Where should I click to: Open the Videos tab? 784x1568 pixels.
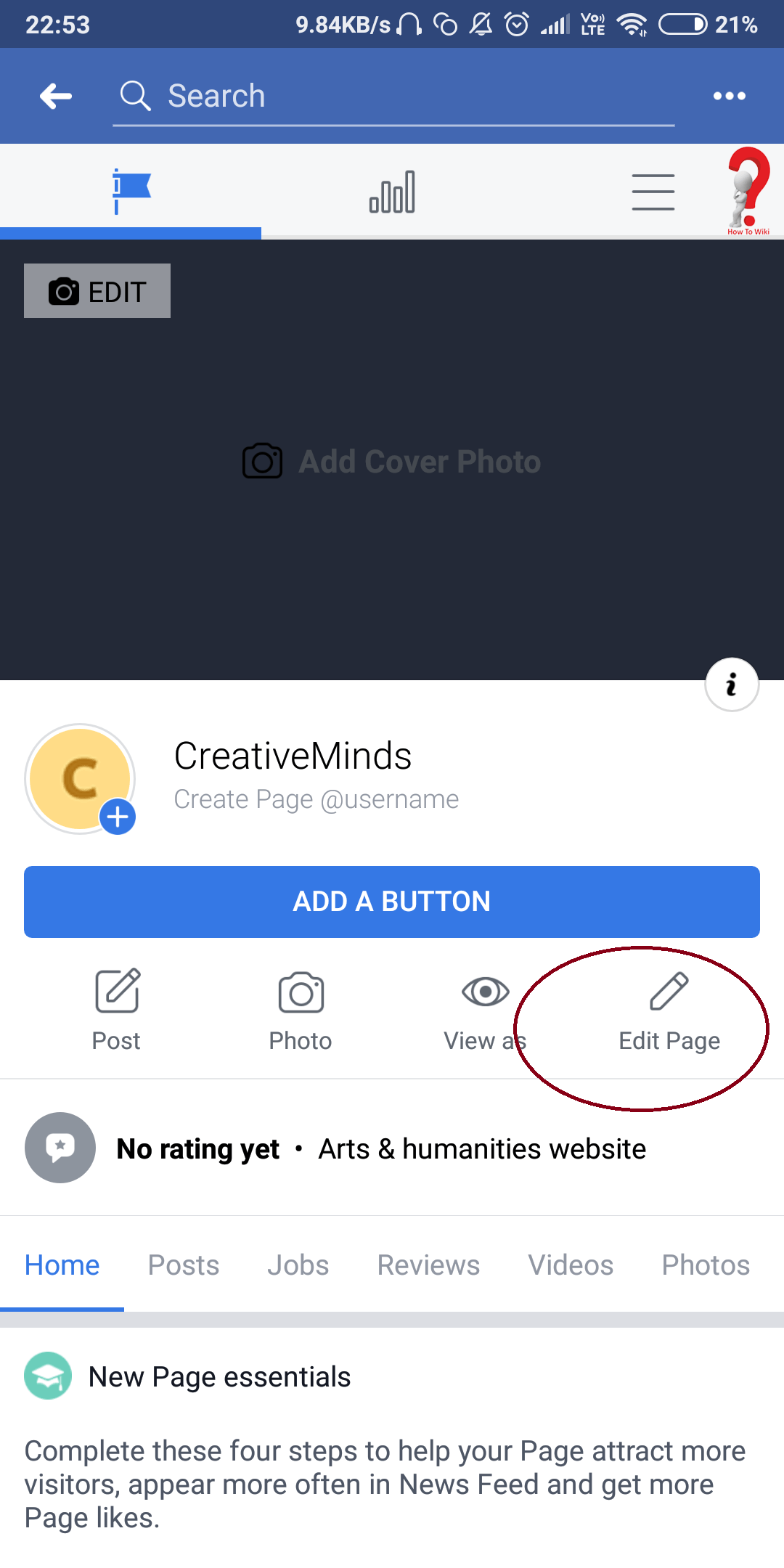pos(571,1265)
